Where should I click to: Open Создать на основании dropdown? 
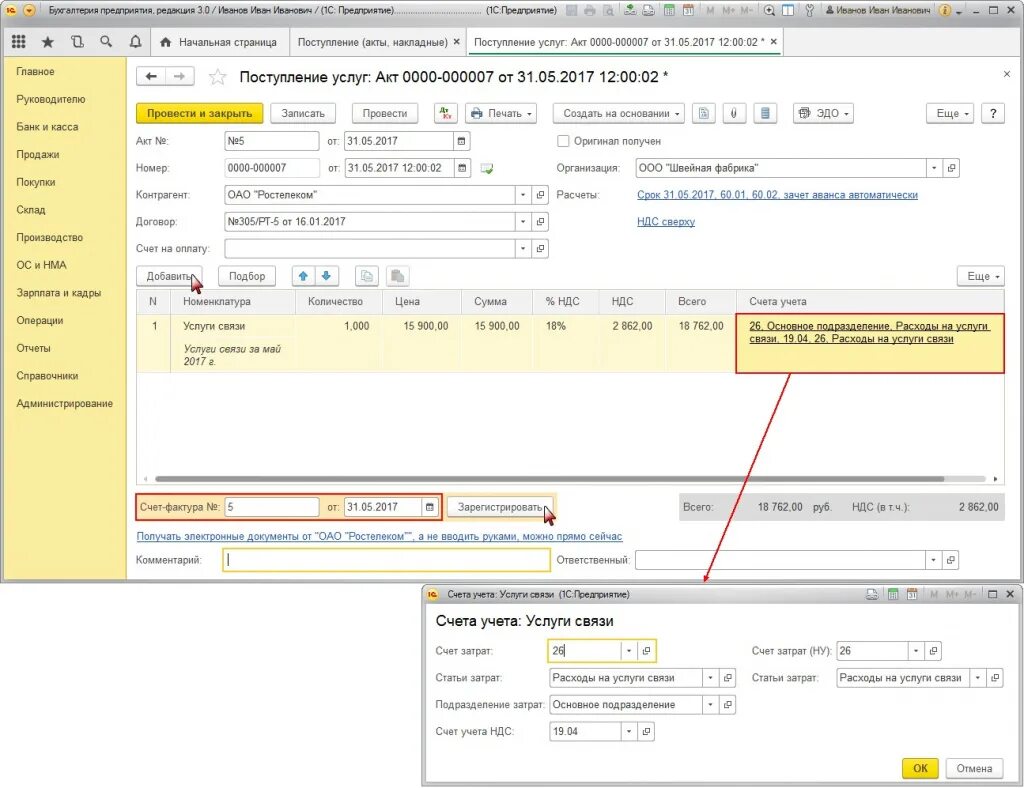click(x=619, y=113)
